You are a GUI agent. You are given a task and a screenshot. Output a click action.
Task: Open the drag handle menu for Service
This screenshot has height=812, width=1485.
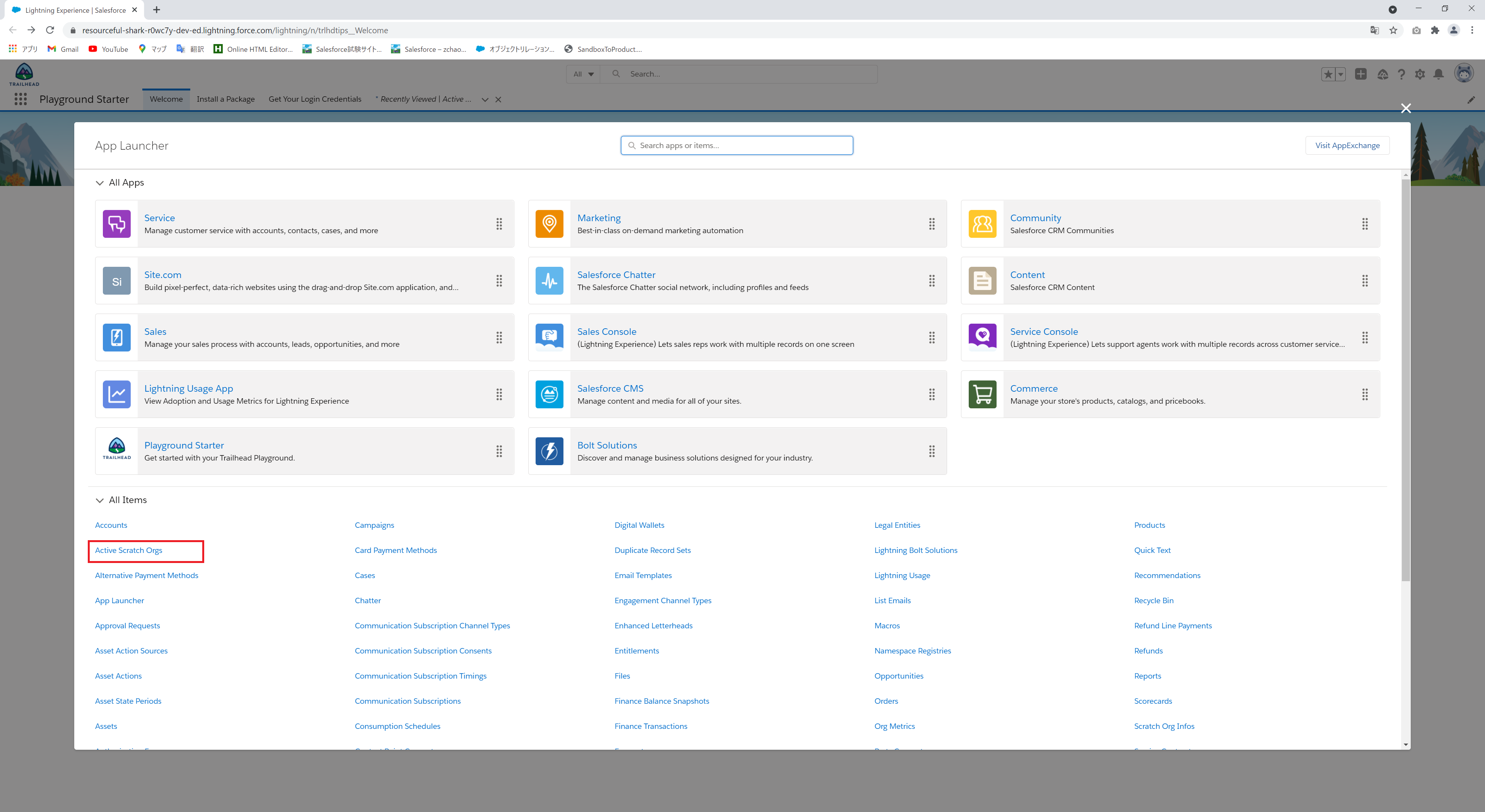tap(499, 223)
